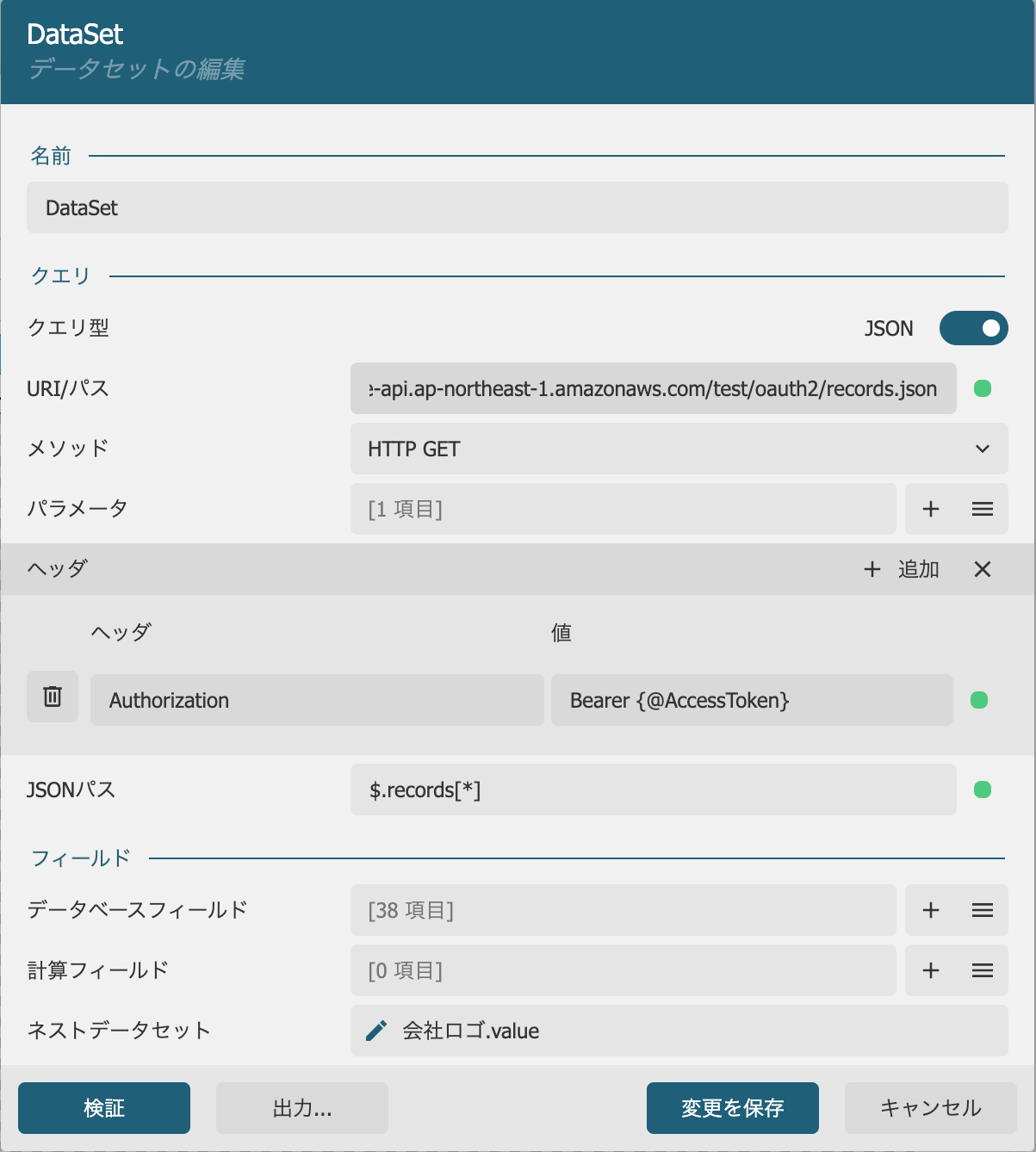Click the 会社ロゴ.value nested dataset text
Image resolution: width=1036 pixels, height=1152 pixels.
[471, 1031]
